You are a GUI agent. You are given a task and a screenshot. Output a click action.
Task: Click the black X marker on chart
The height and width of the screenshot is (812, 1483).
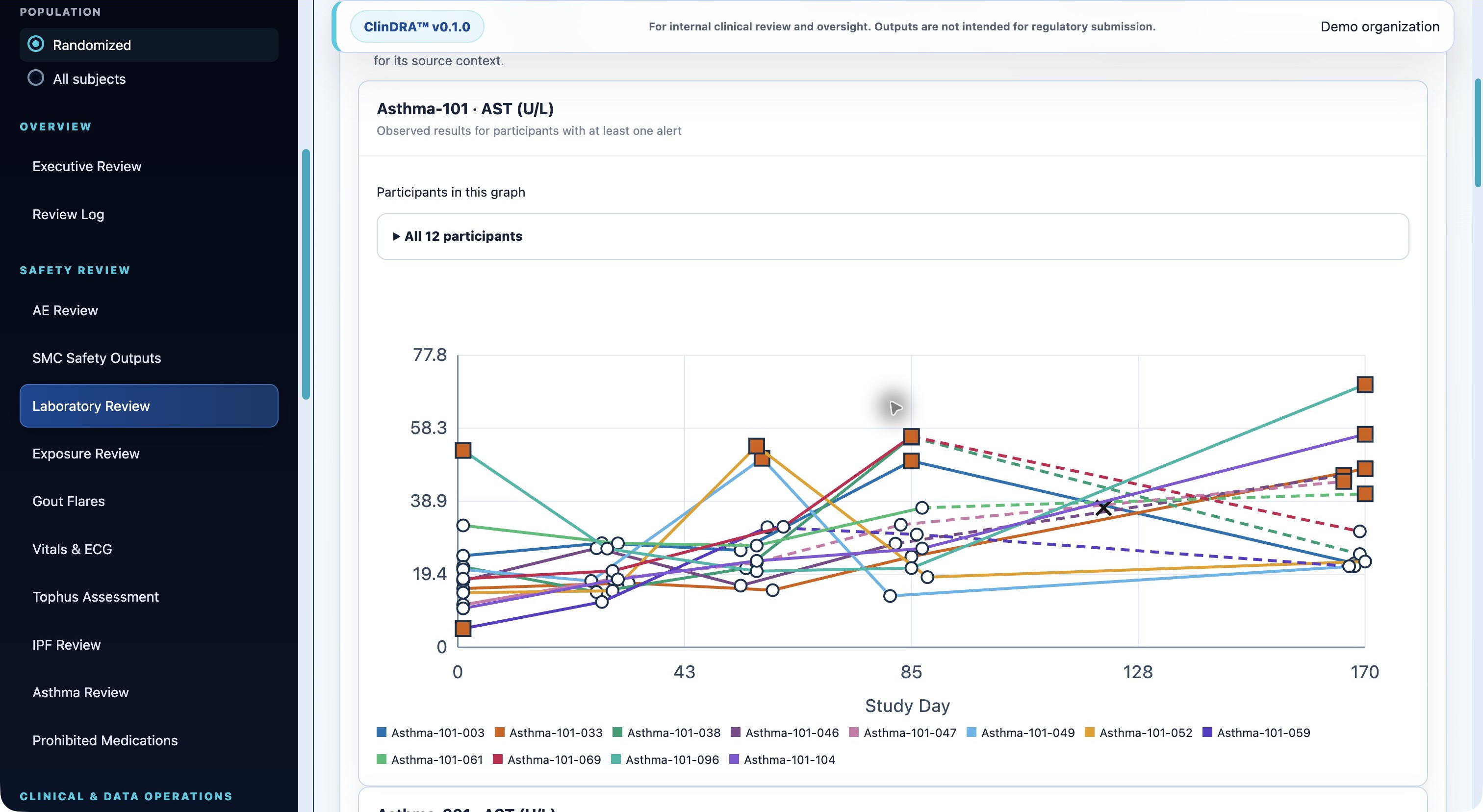click(x=1103, y=508)
